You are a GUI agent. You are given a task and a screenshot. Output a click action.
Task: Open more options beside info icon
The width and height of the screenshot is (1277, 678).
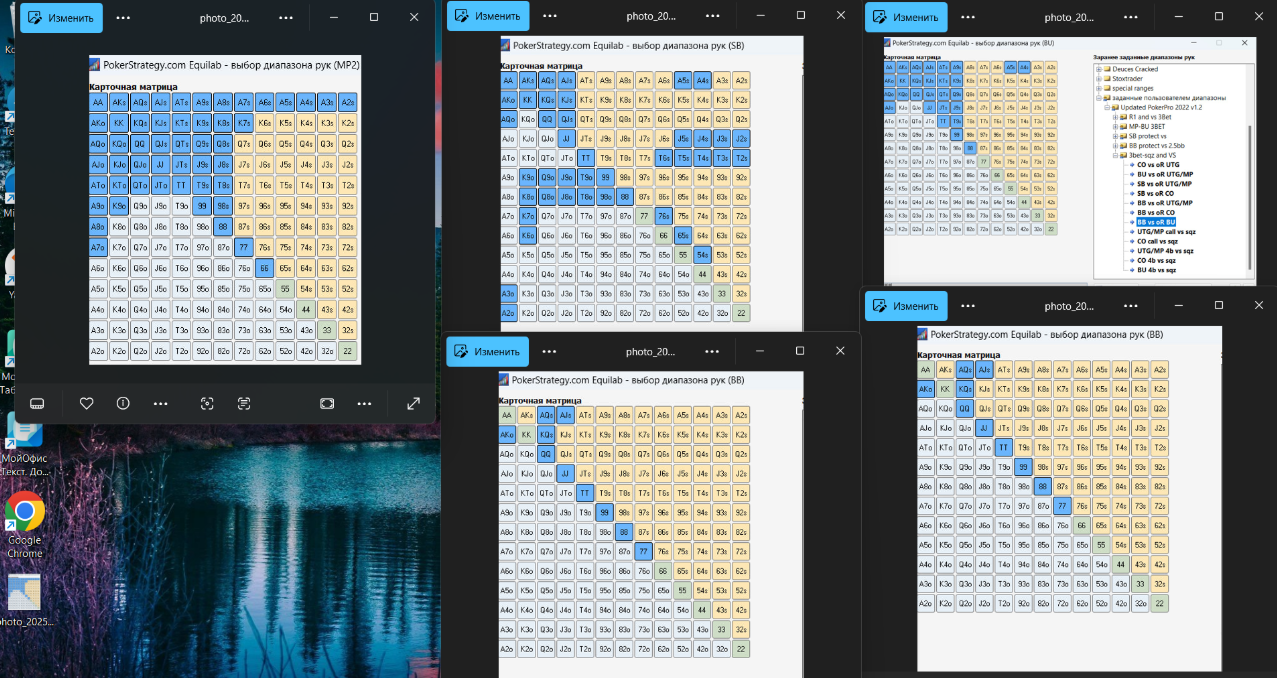pyautogui.click(x=160, y=403)
